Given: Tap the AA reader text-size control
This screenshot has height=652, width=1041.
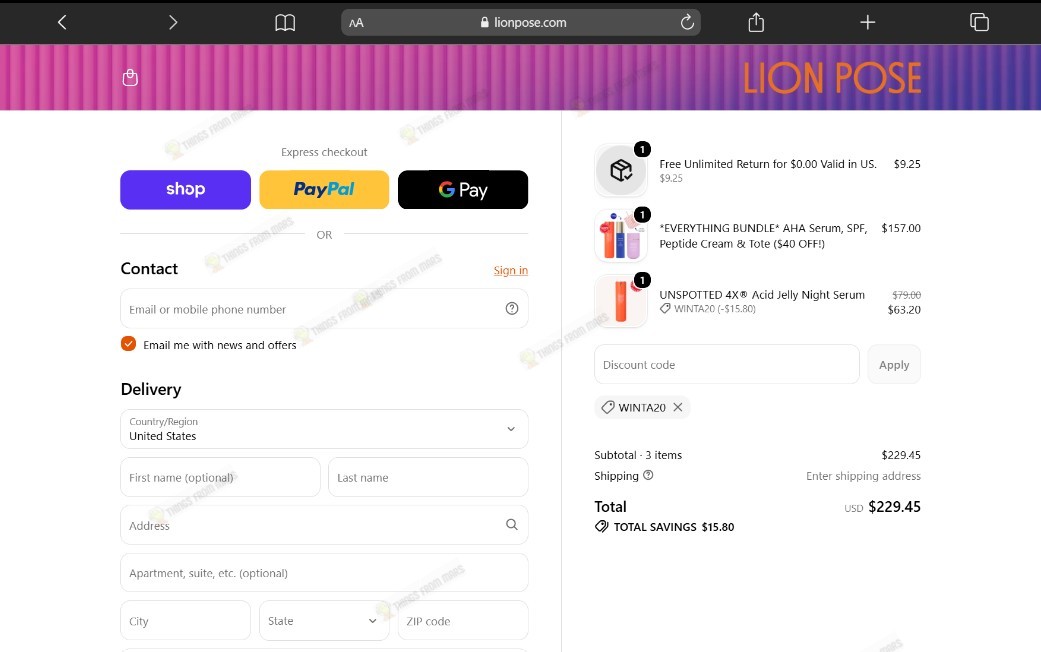Looking at the screenshot, I should [x=357, y=23].
